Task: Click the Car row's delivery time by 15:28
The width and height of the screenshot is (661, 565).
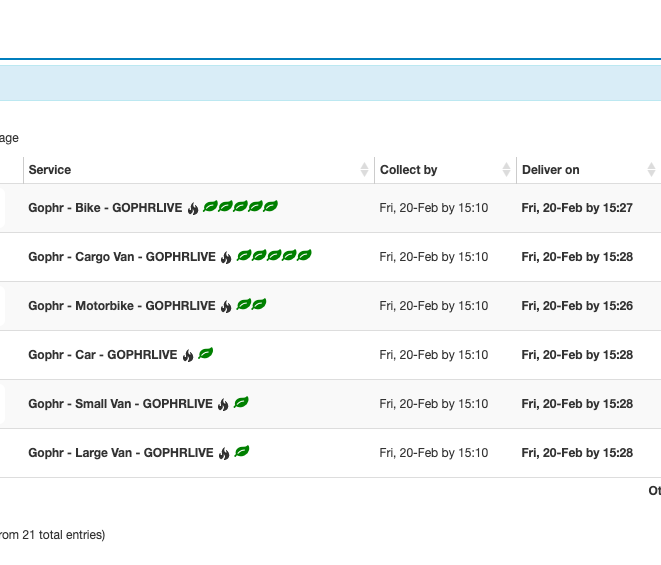Action: tap(577, 355)
